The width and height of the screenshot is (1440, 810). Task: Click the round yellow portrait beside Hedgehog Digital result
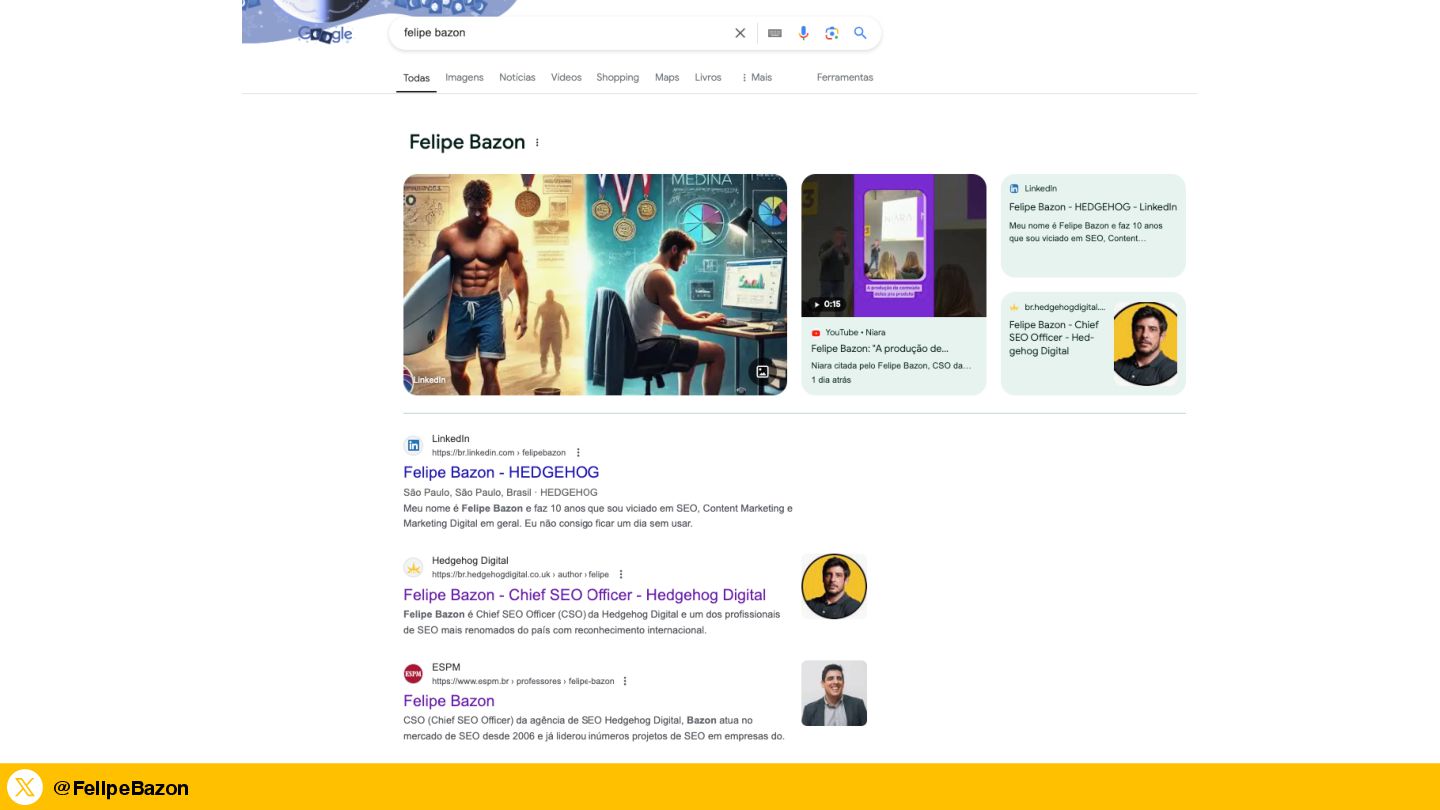(x=834, y=586)
